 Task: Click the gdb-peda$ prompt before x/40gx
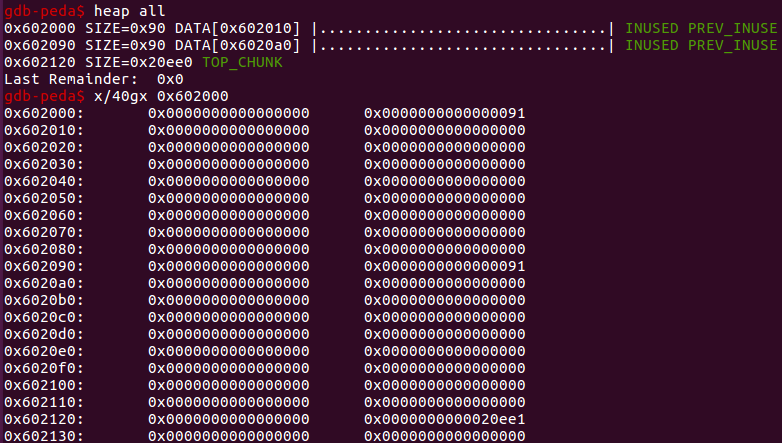(44, 96)
